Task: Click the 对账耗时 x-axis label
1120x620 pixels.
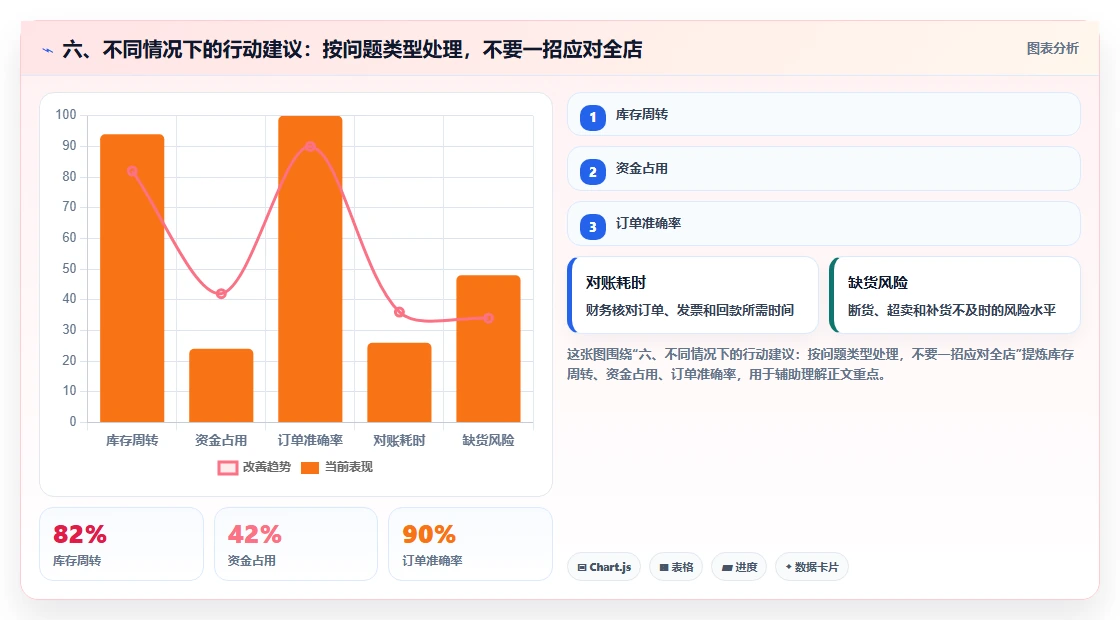Action: (399, 441)
